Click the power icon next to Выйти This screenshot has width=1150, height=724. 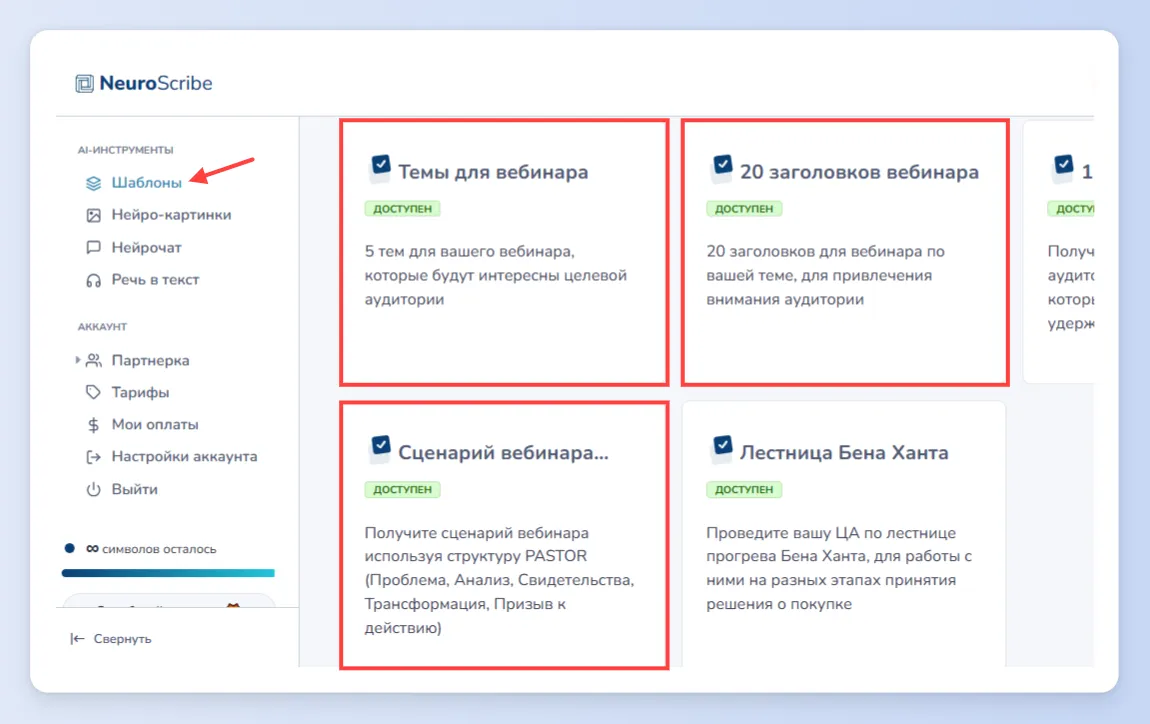pyautogui.click(x=93, y=489)
